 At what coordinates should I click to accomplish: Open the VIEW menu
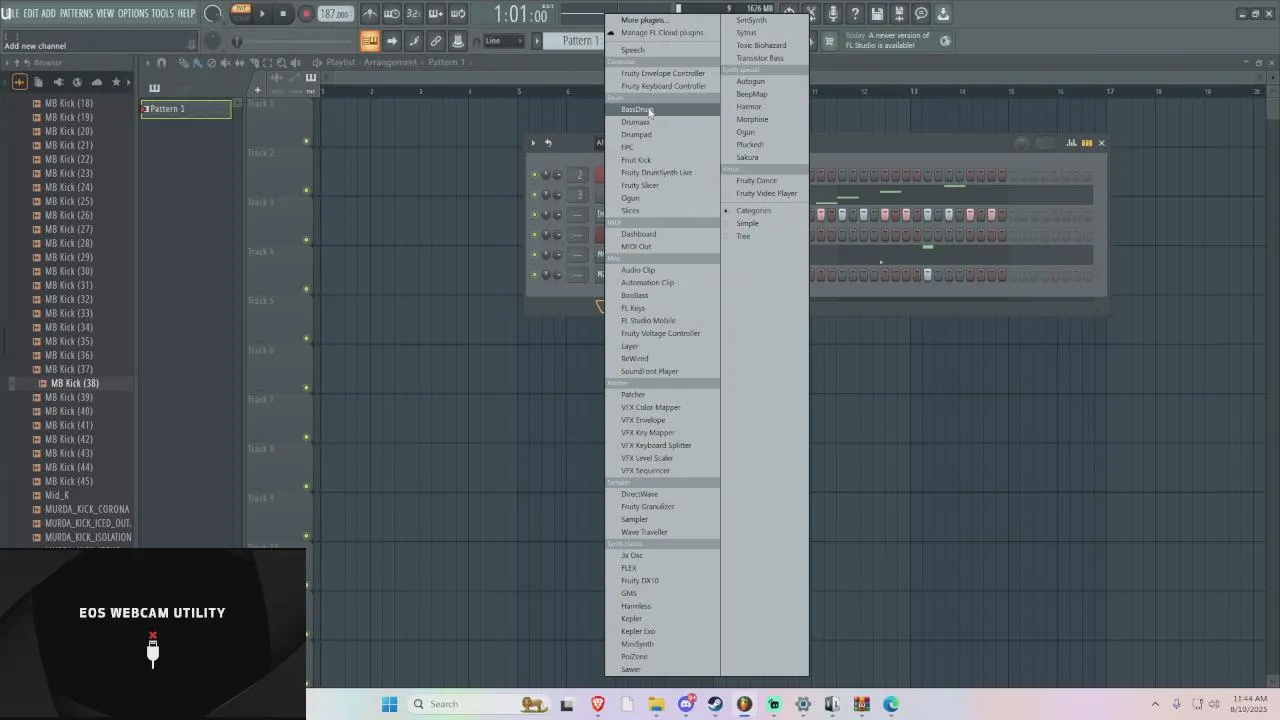tap(105, 13)
